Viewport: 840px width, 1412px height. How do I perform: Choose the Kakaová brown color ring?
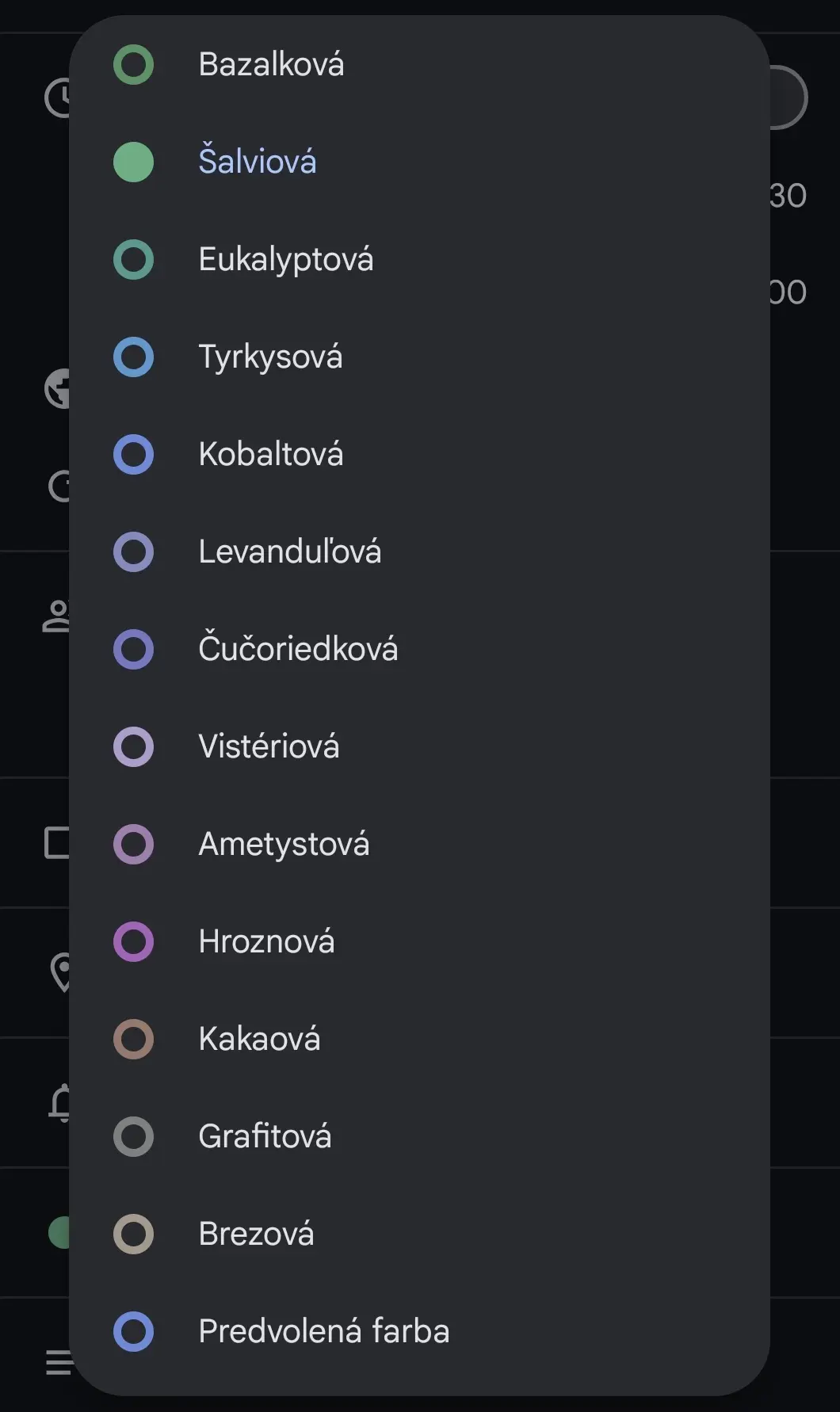[133, 1039]
